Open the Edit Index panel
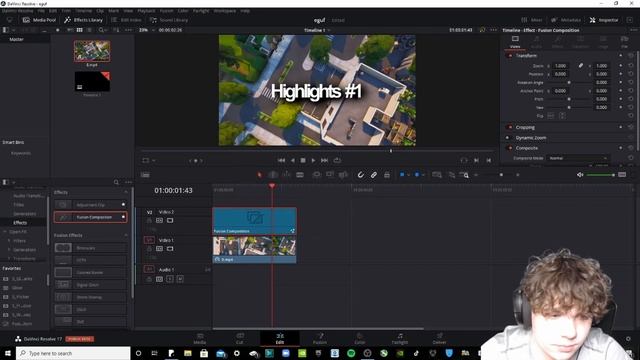Screen dimensions: 640x360 (127, 20)
